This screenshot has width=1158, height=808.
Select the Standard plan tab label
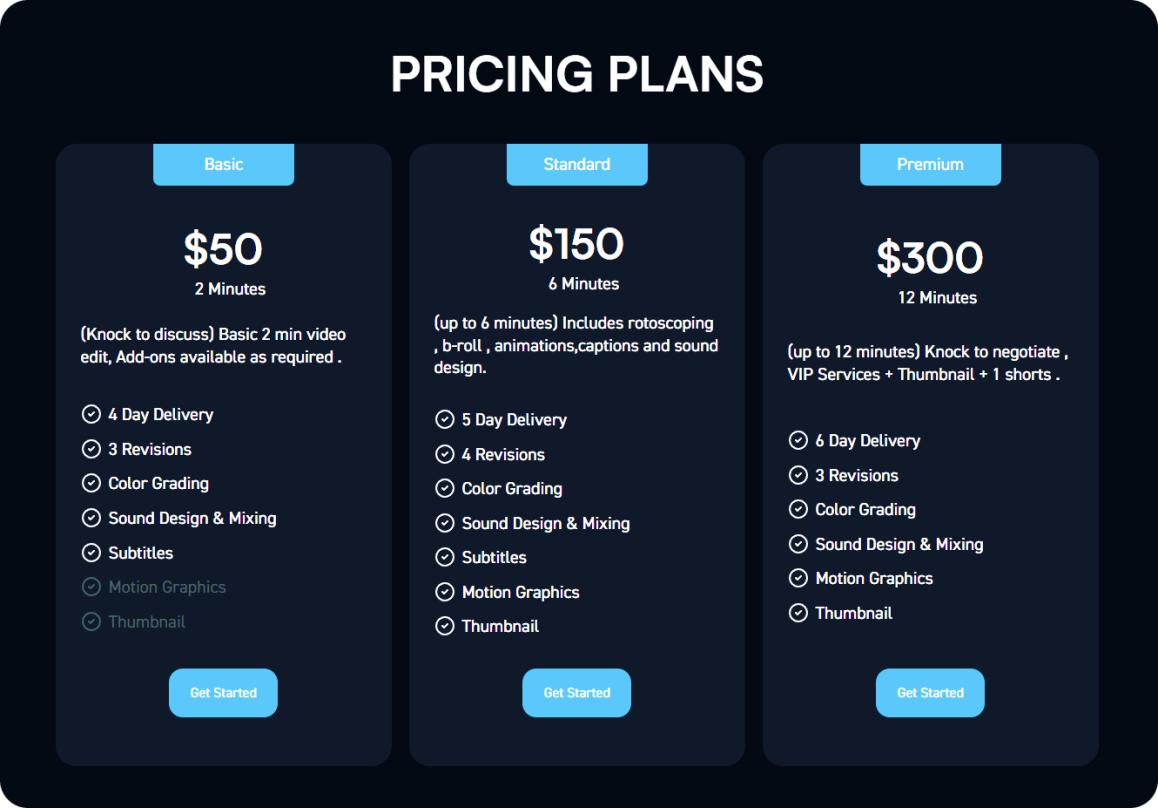pos(577,165)
